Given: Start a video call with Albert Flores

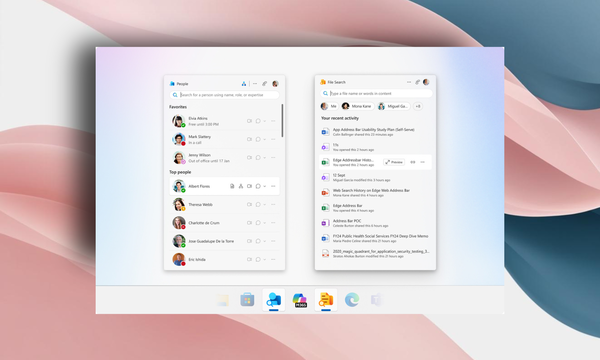Looking at the screenshot, I should click(x=249, y=186).
